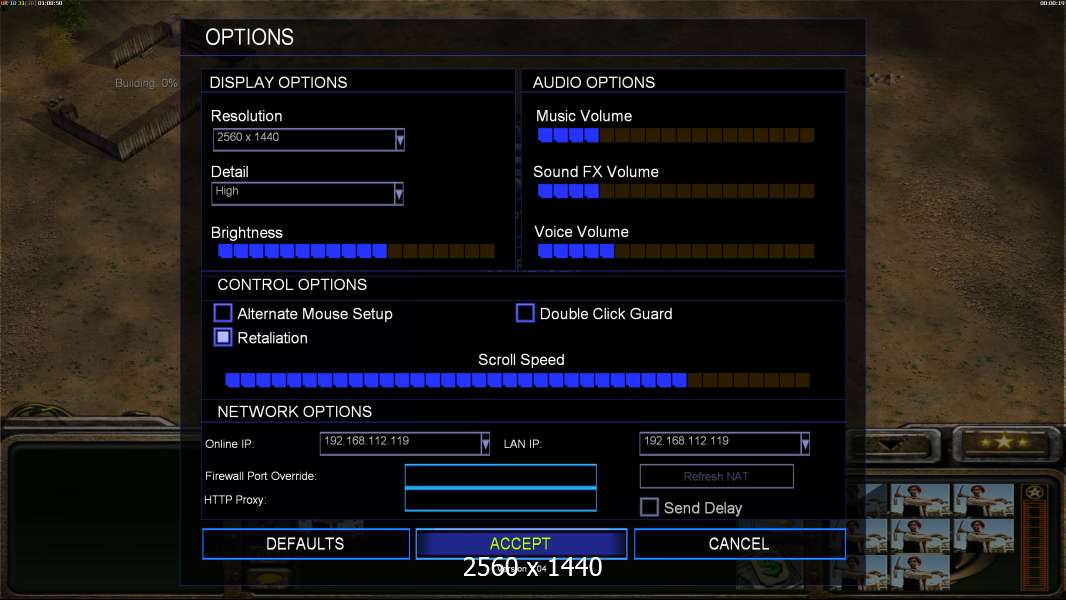The width and height of the screenshot is (1066, 600).
Task: Click the Refresh NAT button
Action: (x=717, y=476)
